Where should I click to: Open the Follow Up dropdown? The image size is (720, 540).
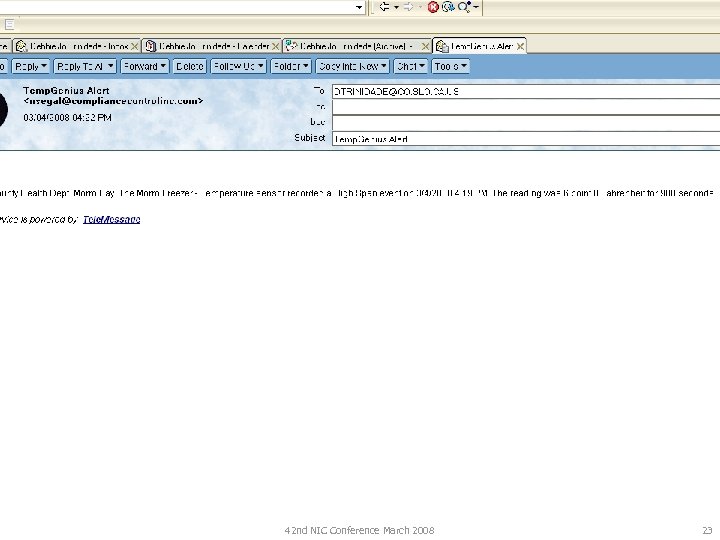tap(238, 67)
